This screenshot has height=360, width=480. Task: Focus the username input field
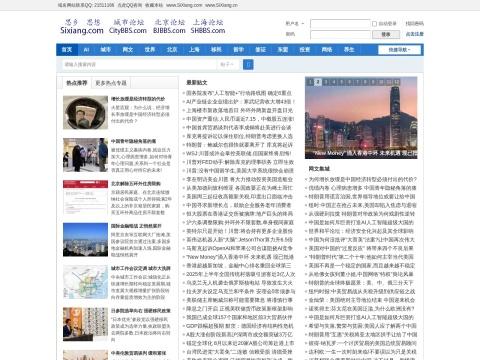[340, 24]
